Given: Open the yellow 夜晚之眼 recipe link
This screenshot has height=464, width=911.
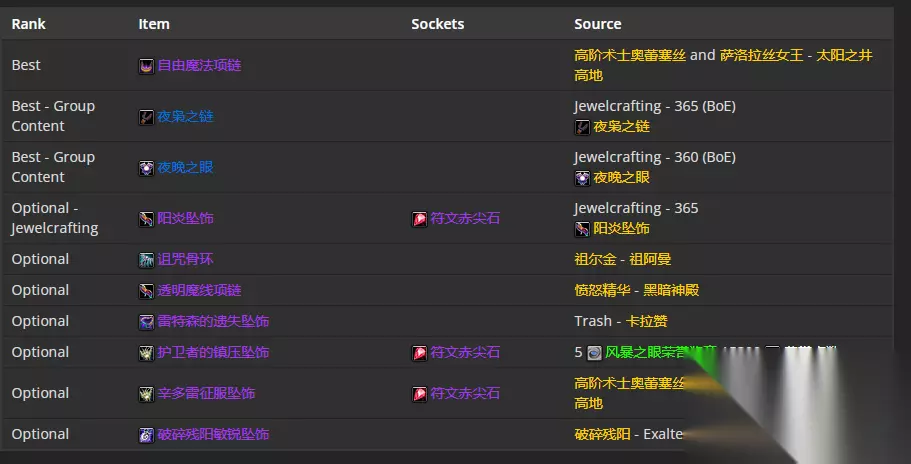Looking at the screenshot, I should tap(621, 177).
